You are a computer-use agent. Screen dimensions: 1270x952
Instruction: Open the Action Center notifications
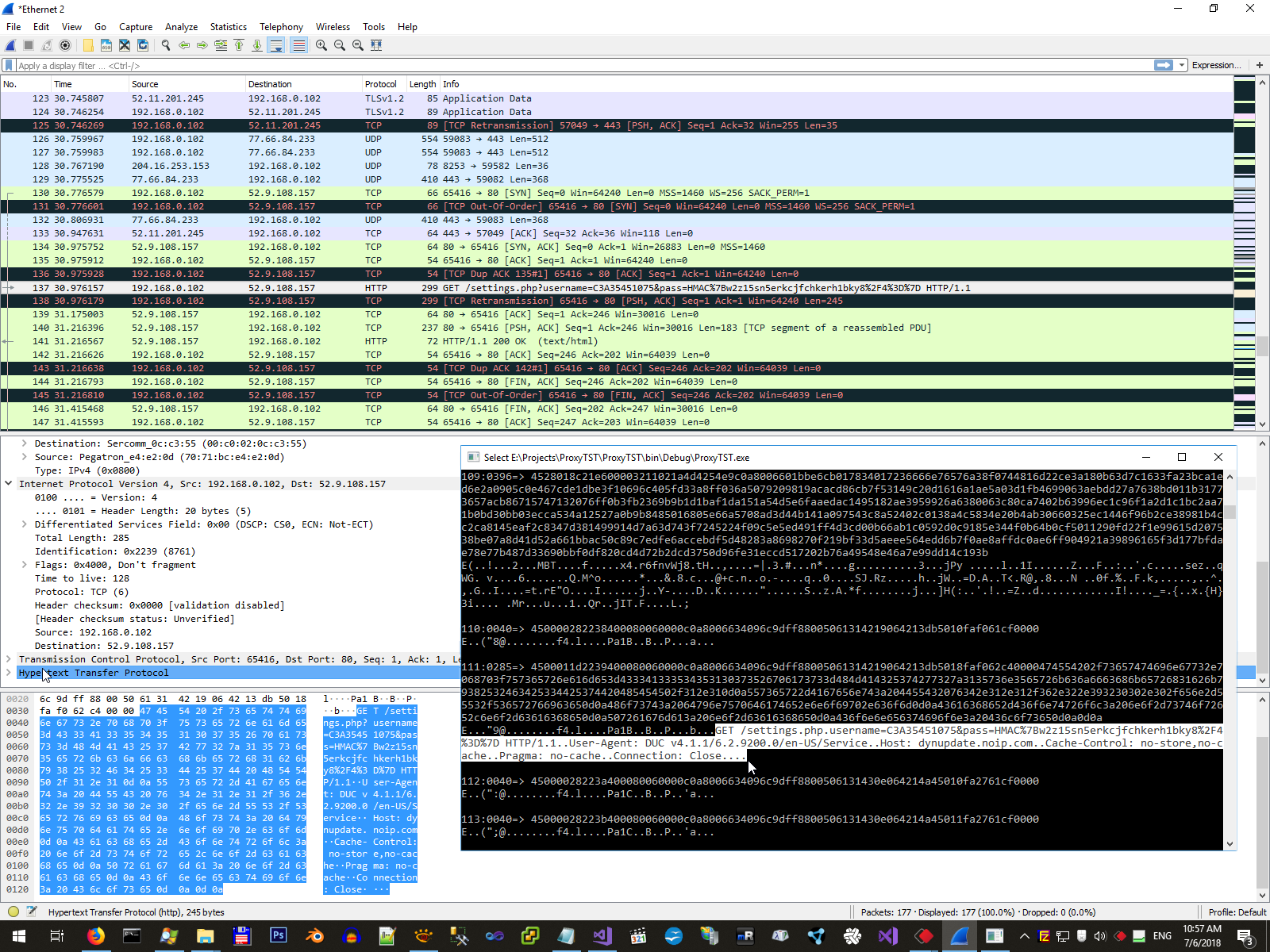tap(1246, 937)
